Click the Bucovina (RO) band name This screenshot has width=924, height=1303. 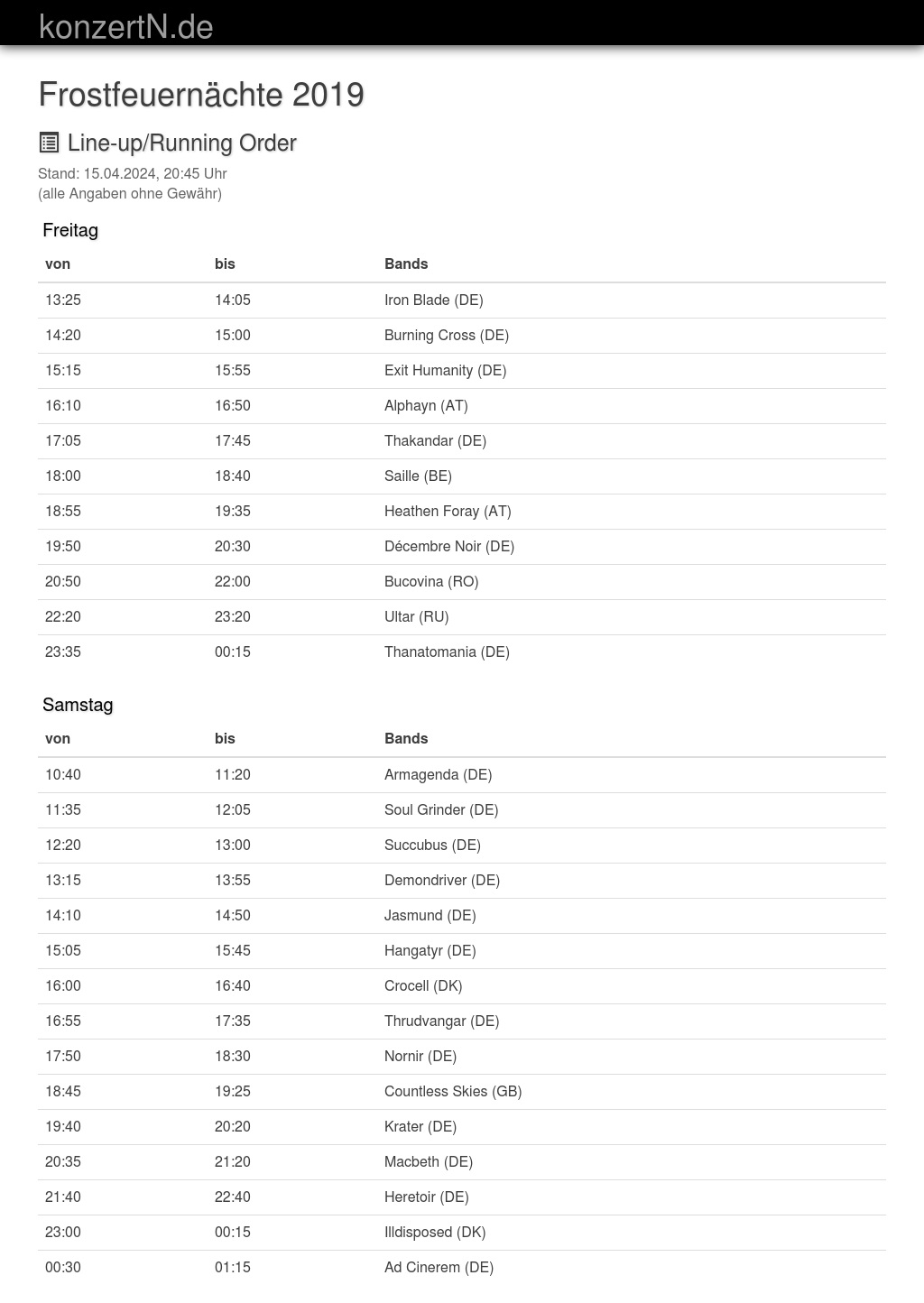point(431,581)
